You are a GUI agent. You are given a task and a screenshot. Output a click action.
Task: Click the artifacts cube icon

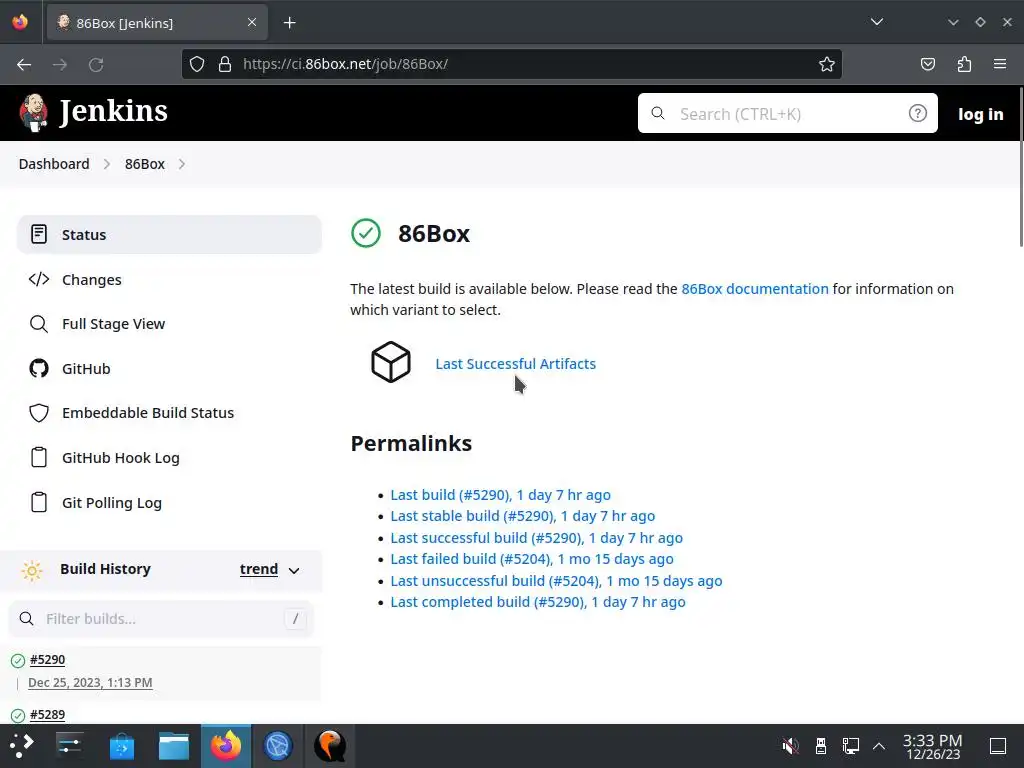391,362
